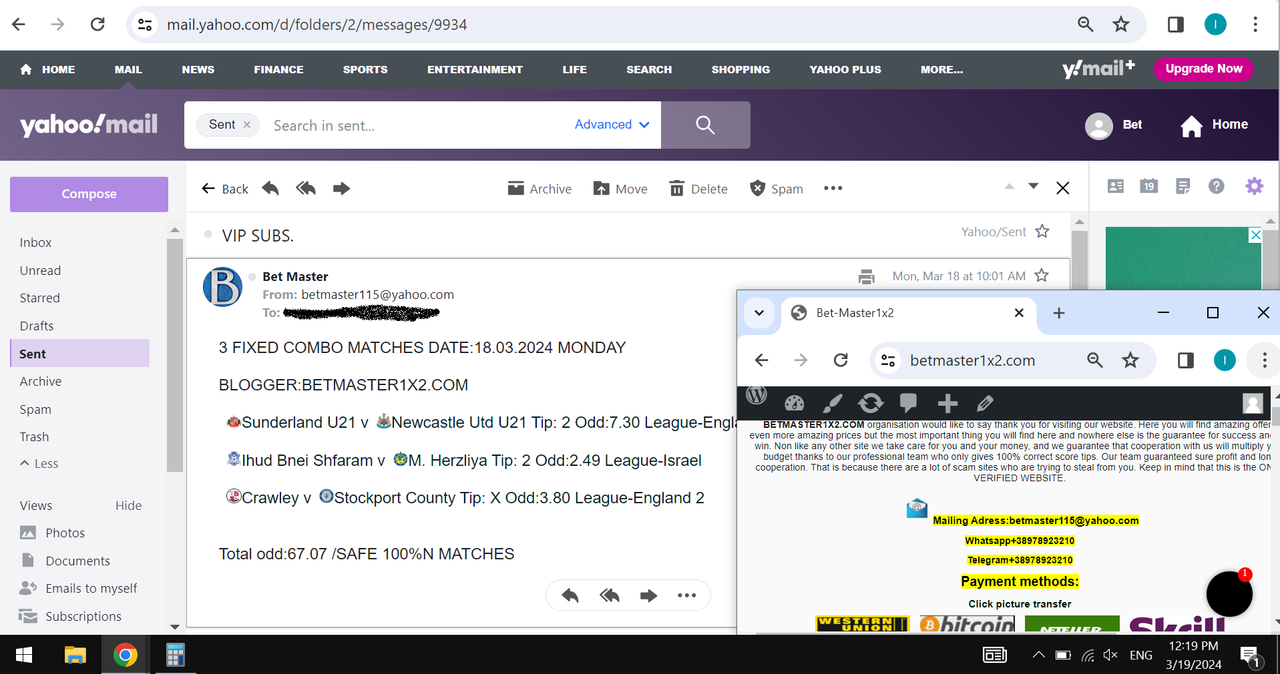Screen dimensions: 1280x674
Task: Open new tab in Bet-Master1x2 window
Action: tap(1059, 313)
